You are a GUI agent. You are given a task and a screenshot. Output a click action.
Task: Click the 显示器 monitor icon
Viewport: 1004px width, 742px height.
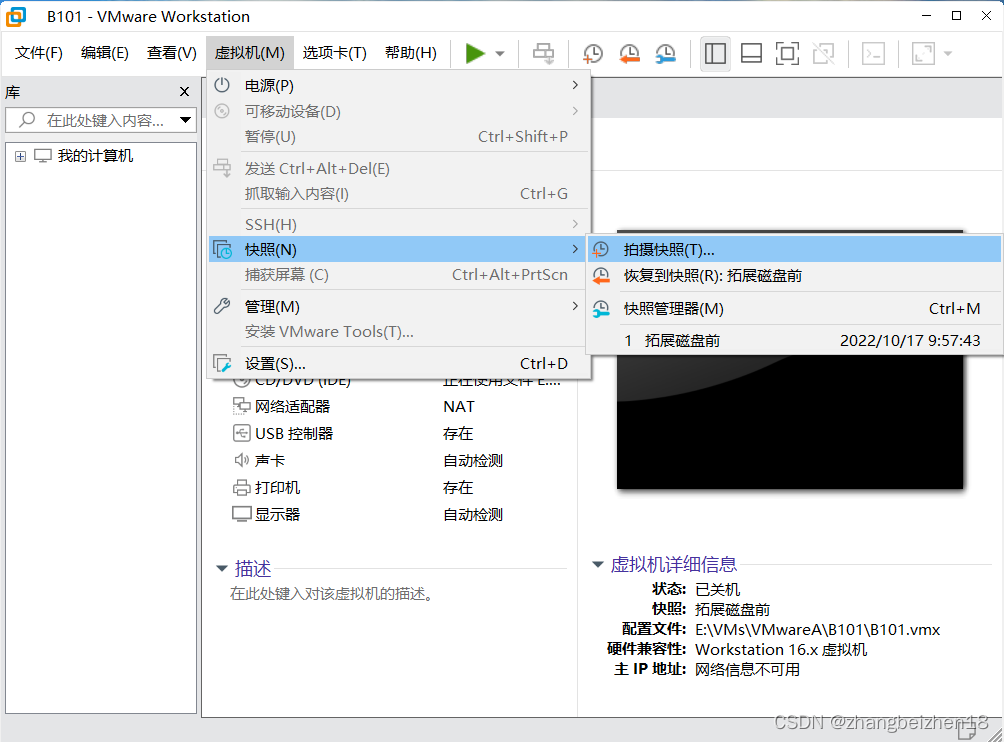[241, 514]
